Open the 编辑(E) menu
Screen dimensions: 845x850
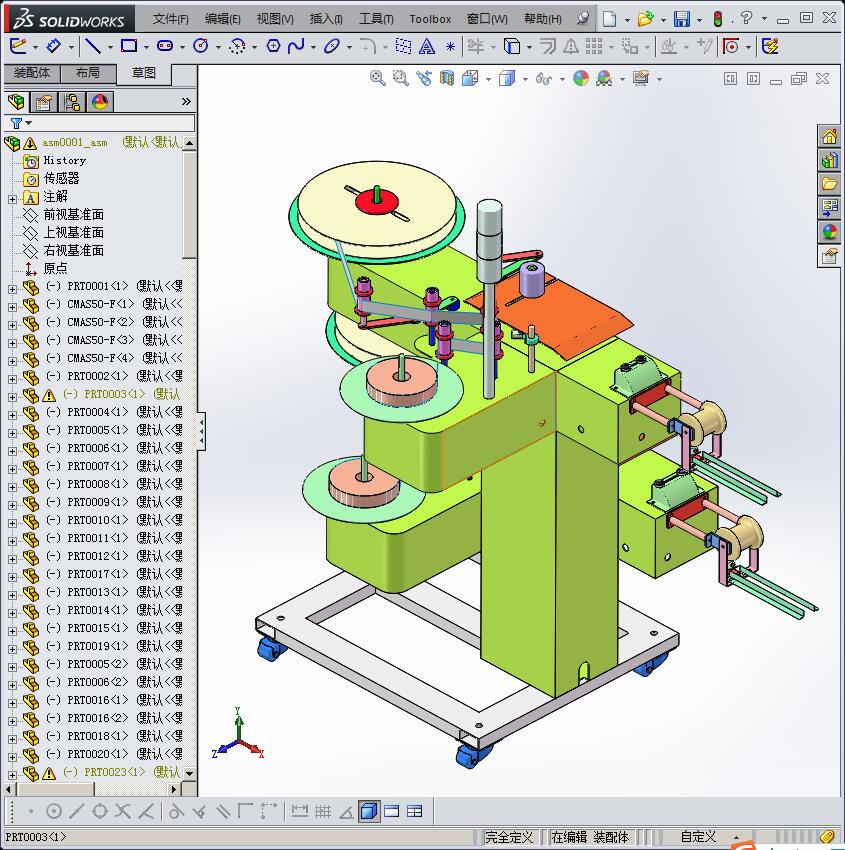coord(222,20)
